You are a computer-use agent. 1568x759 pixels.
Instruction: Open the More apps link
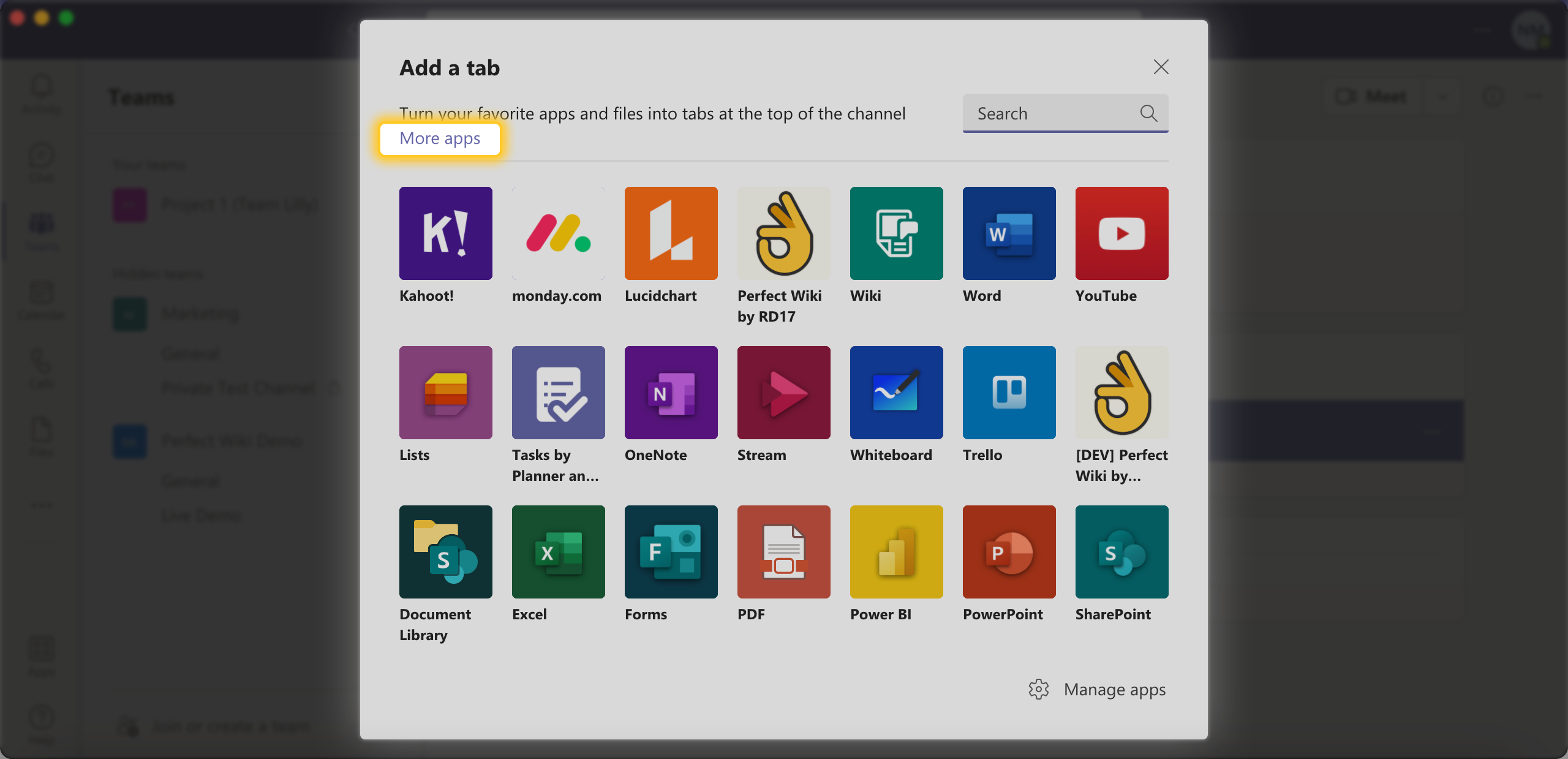point(440,138)
